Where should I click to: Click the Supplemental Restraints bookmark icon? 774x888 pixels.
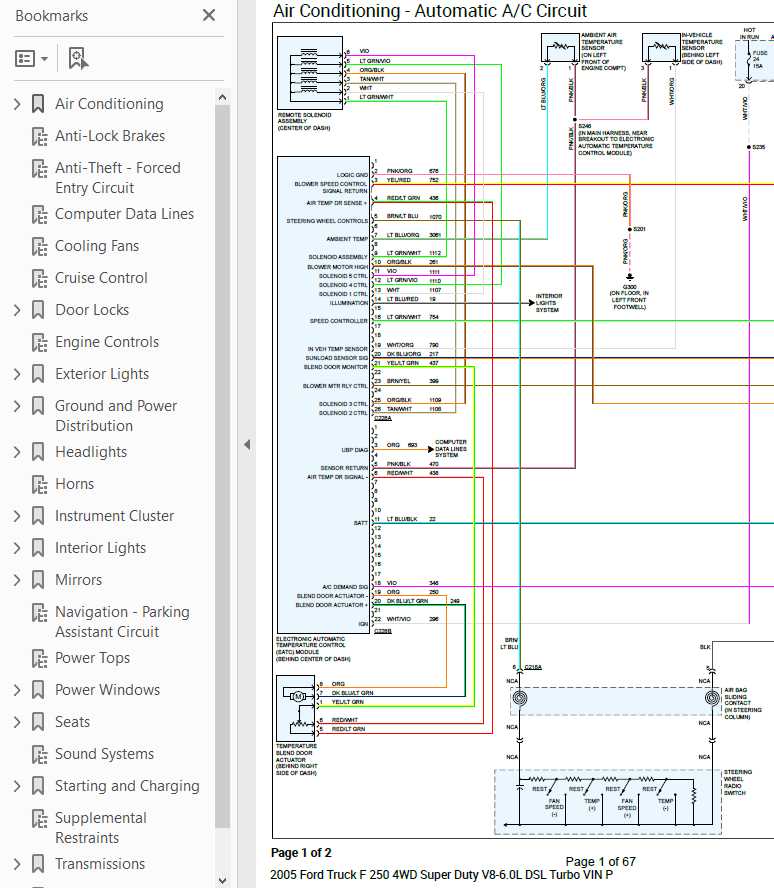(39, 818)
